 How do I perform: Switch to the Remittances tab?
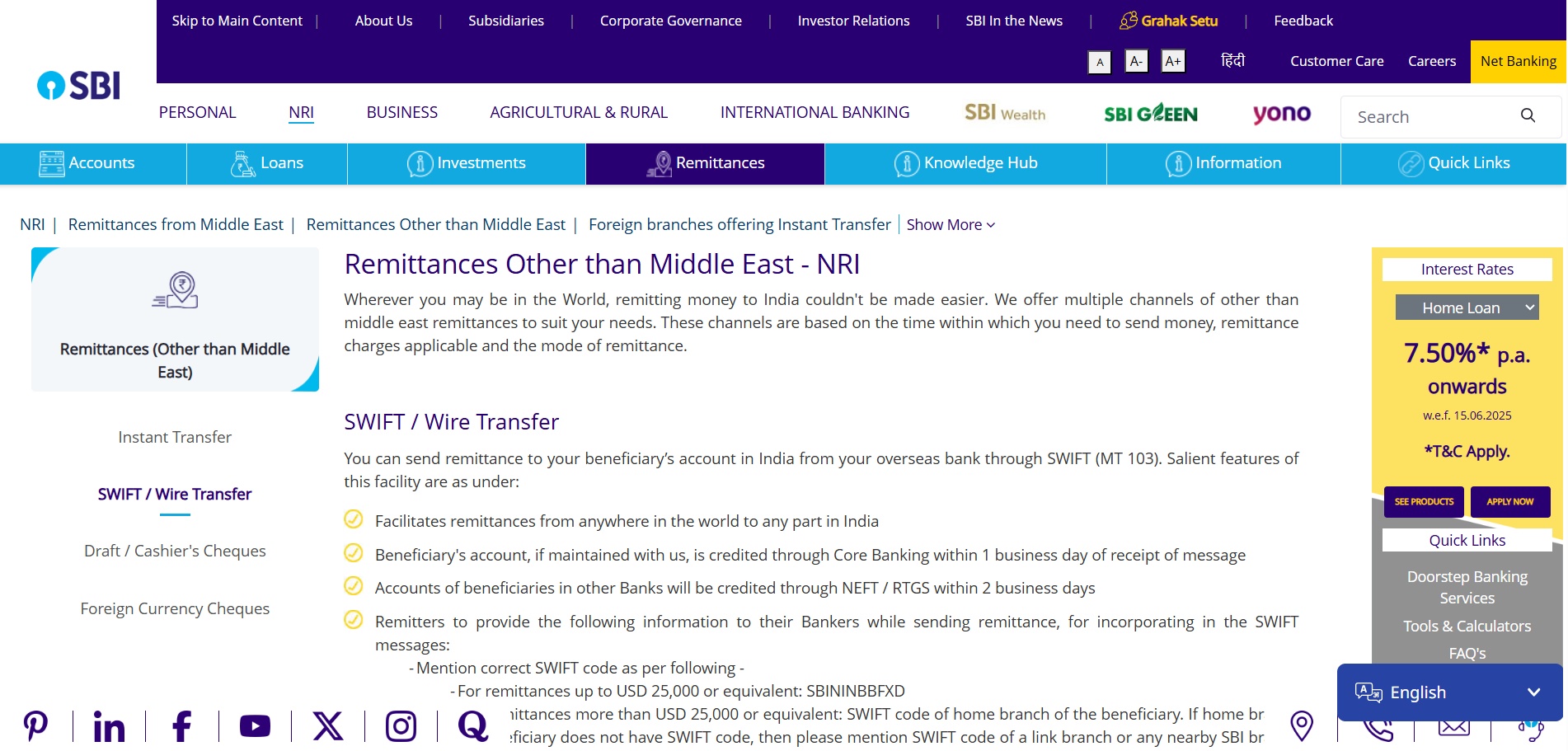(704, 162)
